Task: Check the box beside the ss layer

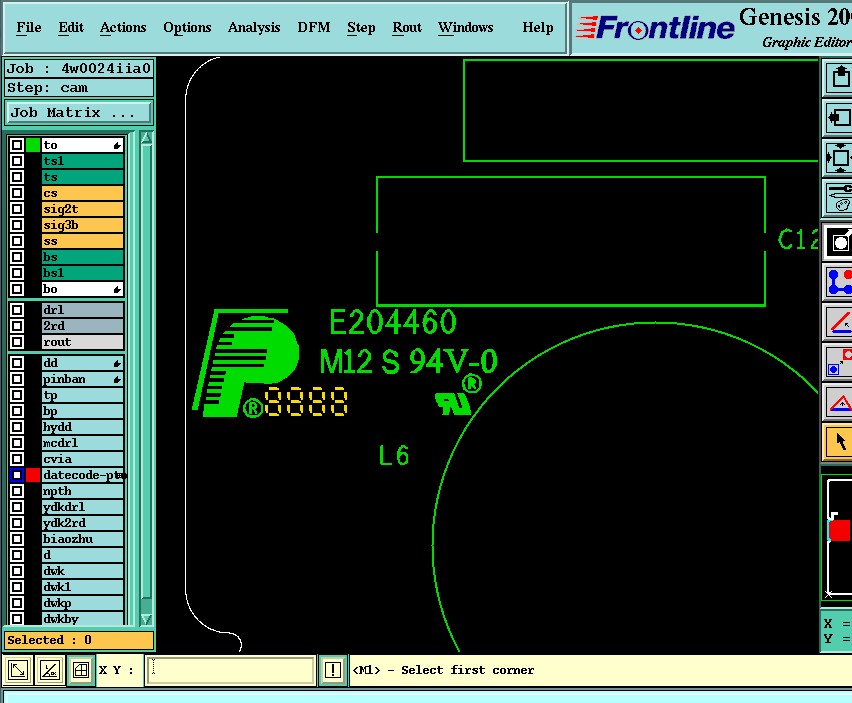Action: 17,241
